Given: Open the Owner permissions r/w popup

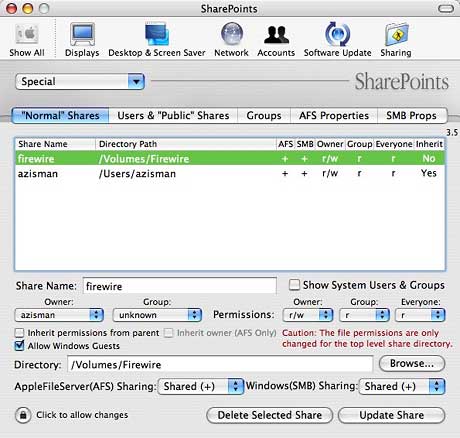Looking at the screenshot, I should (x=307, y=315).
